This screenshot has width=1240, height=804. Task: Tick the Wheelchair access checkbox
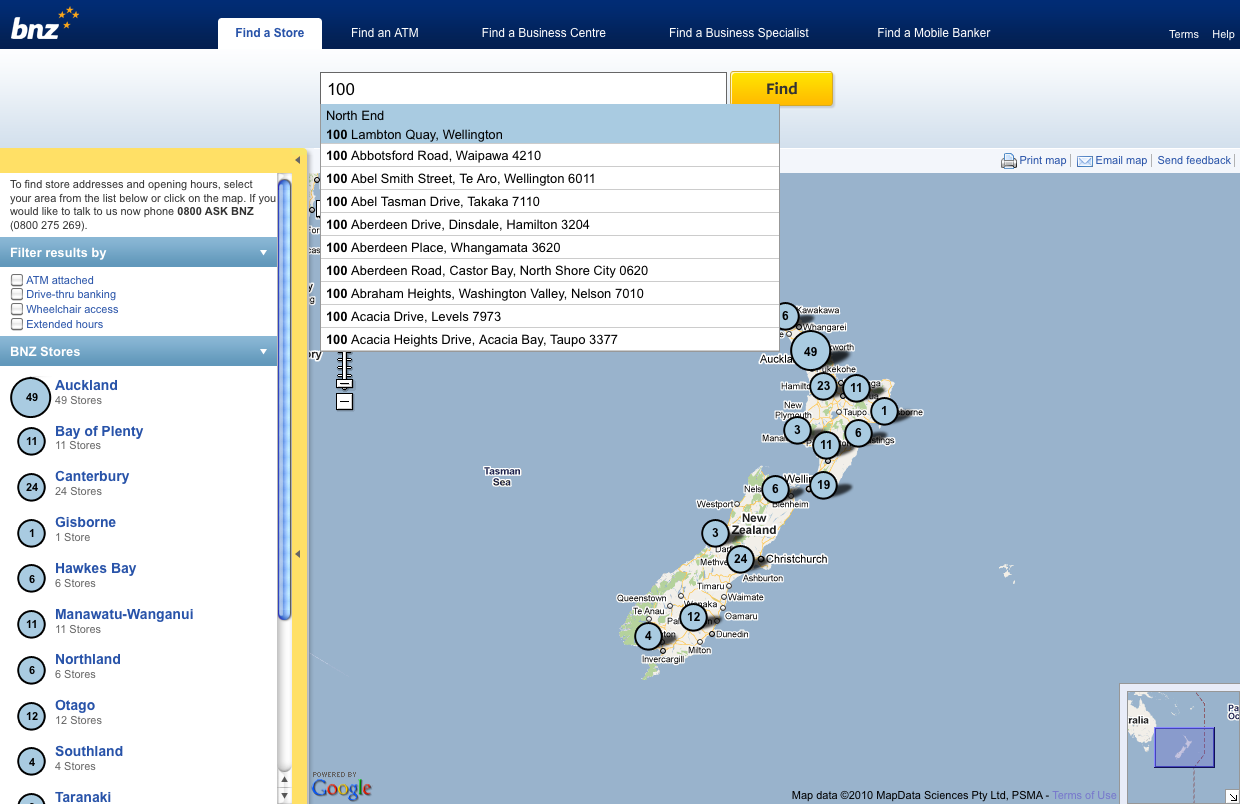17,309
